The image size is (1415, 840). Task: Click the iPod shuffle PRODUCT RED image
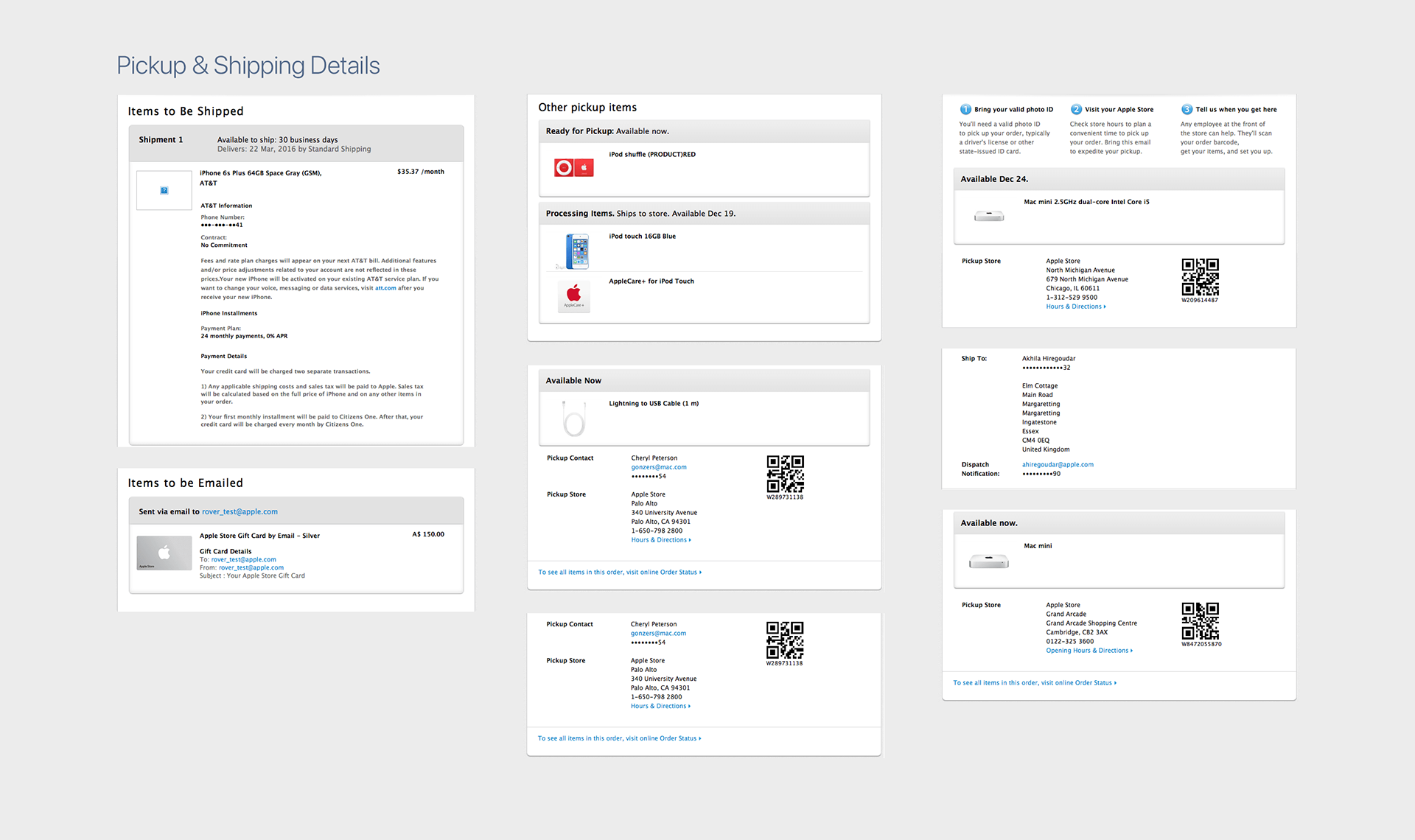pyautogui.click(x=574, y=167)
